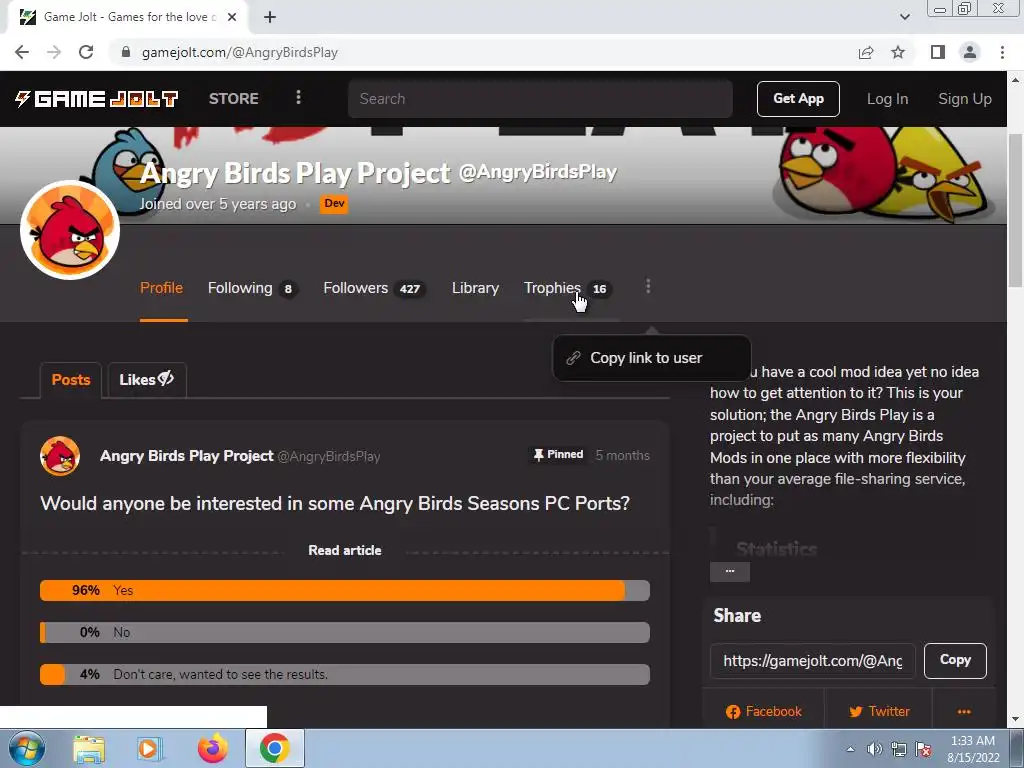Click the Chrome taskbar icon
Screen dimensions: 1024x768
pyautogui.click(x=274, y=748)
